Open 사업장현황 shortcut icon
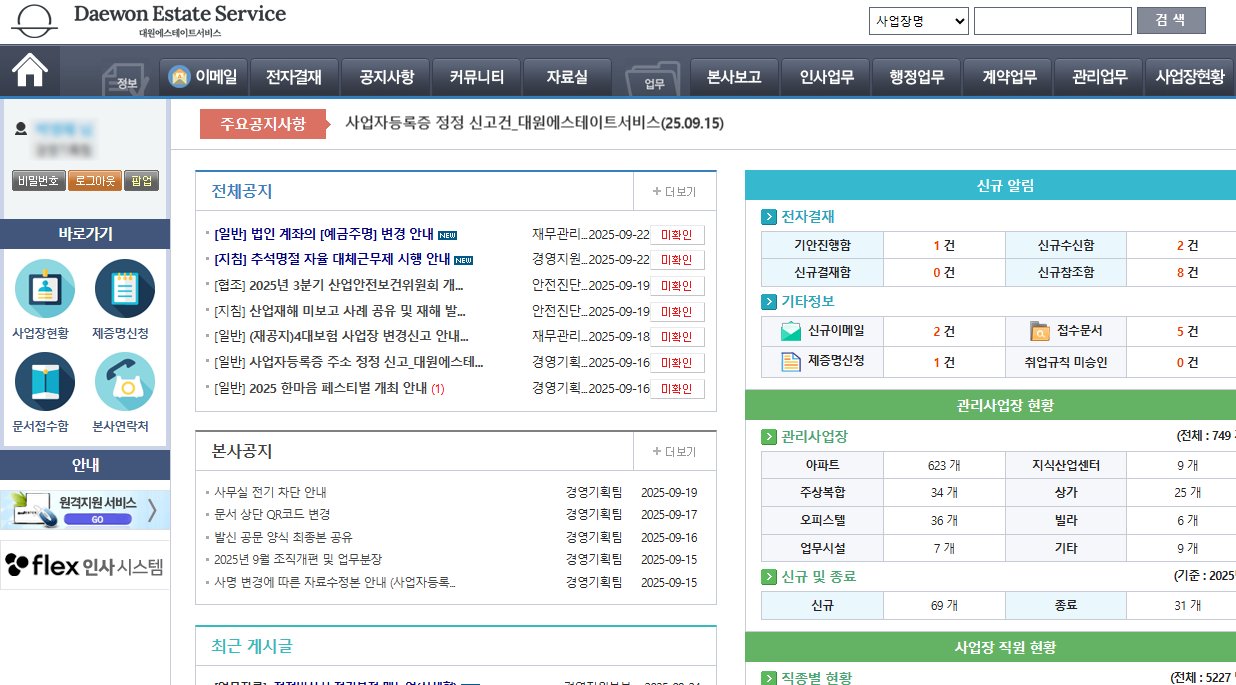 click(44, 289)
